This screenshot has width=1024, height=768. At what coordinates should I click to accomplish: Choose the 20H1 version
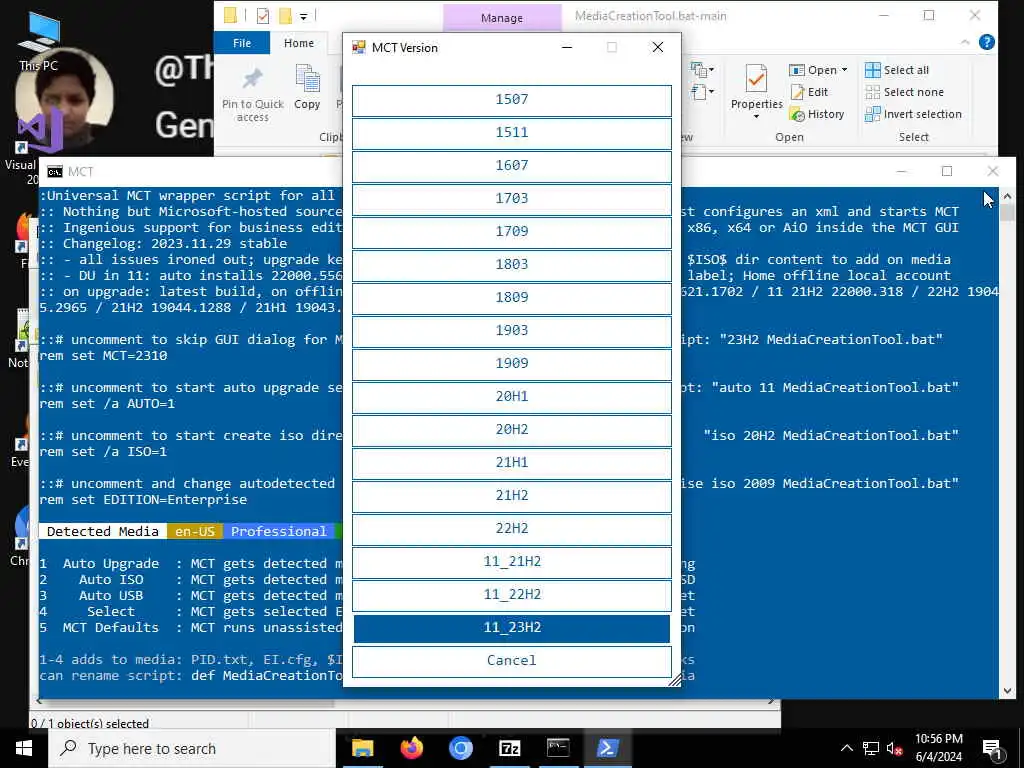[x=511, y=397]
